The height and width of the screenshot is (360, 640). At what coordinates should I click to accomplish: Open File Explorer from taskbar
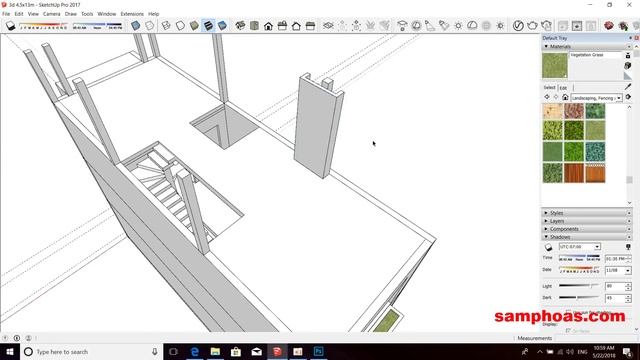215,351
